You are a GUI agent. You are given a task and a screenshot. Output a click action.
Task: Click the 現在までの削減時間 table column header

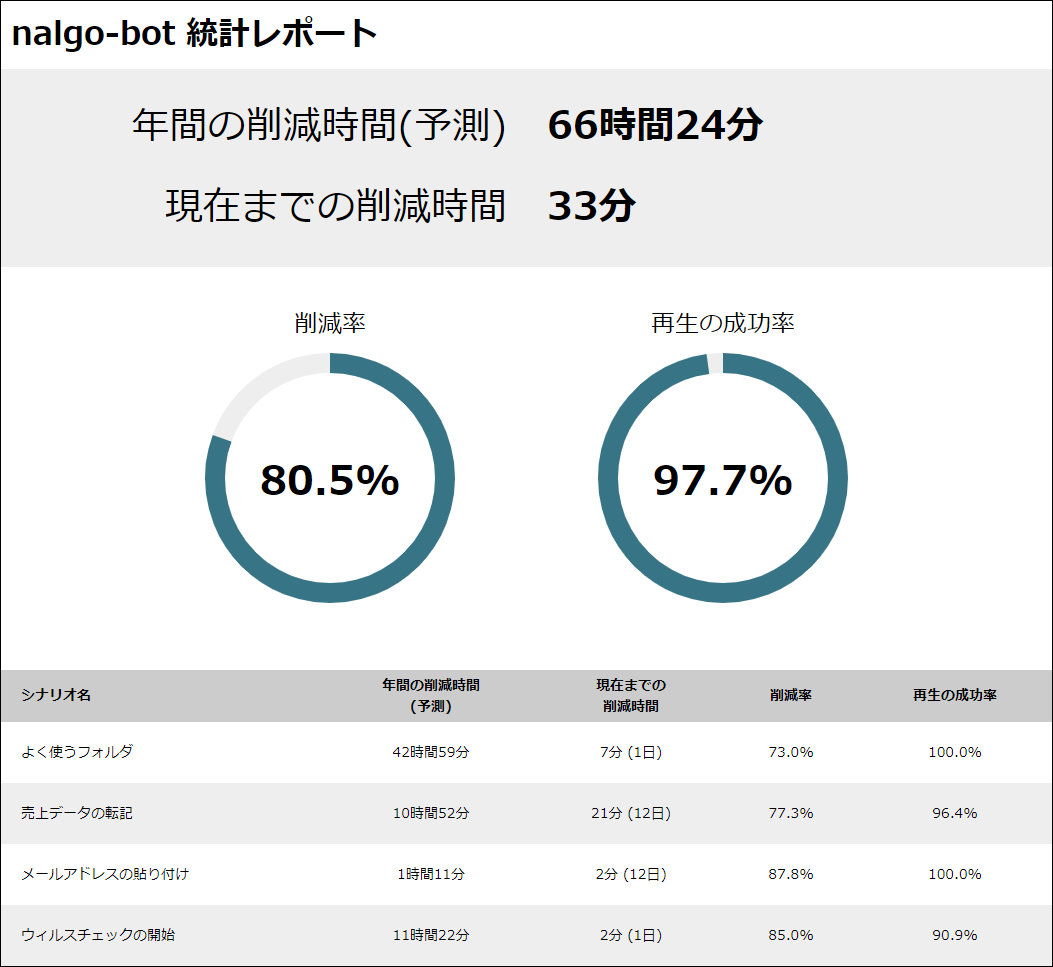pos(631,695)
